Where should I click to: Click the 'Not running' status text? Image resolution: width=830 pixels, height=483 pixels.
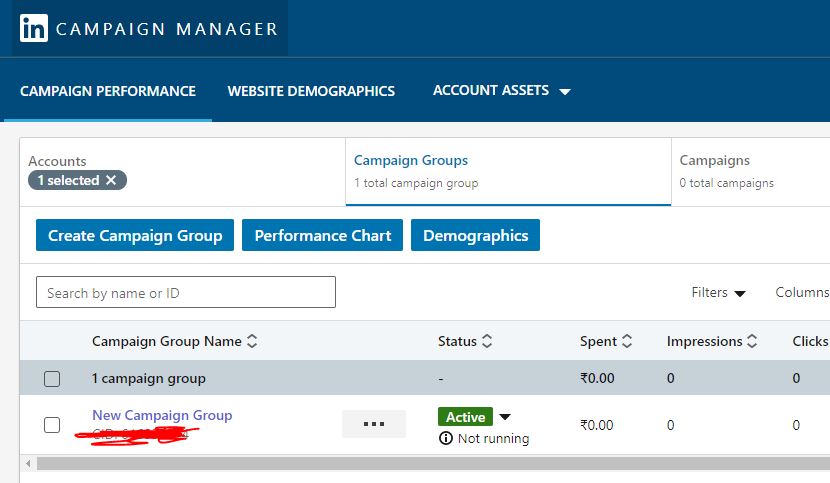coord(493,439)
